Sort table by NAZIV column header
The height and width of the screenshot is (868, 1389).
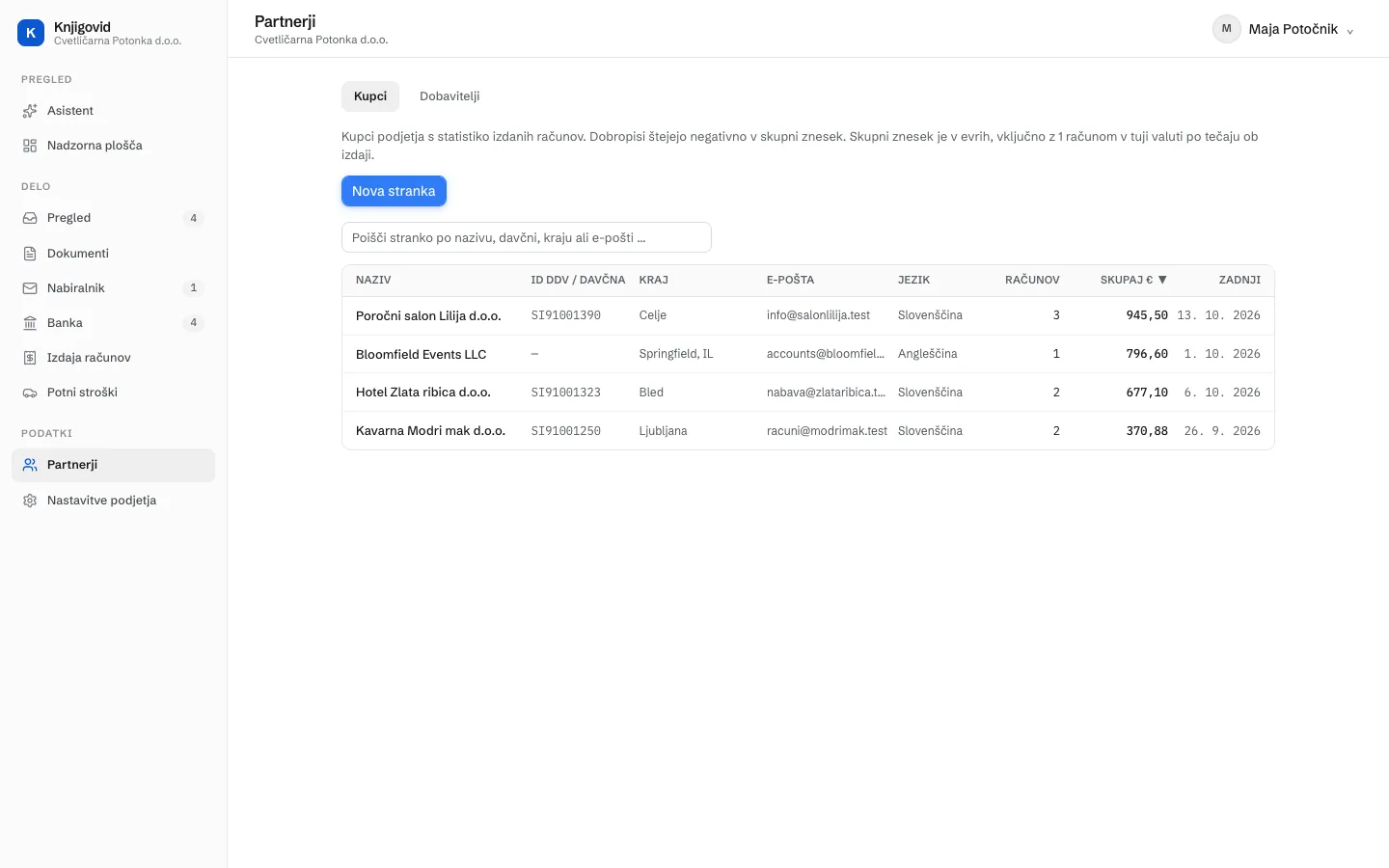pos(373,280)
